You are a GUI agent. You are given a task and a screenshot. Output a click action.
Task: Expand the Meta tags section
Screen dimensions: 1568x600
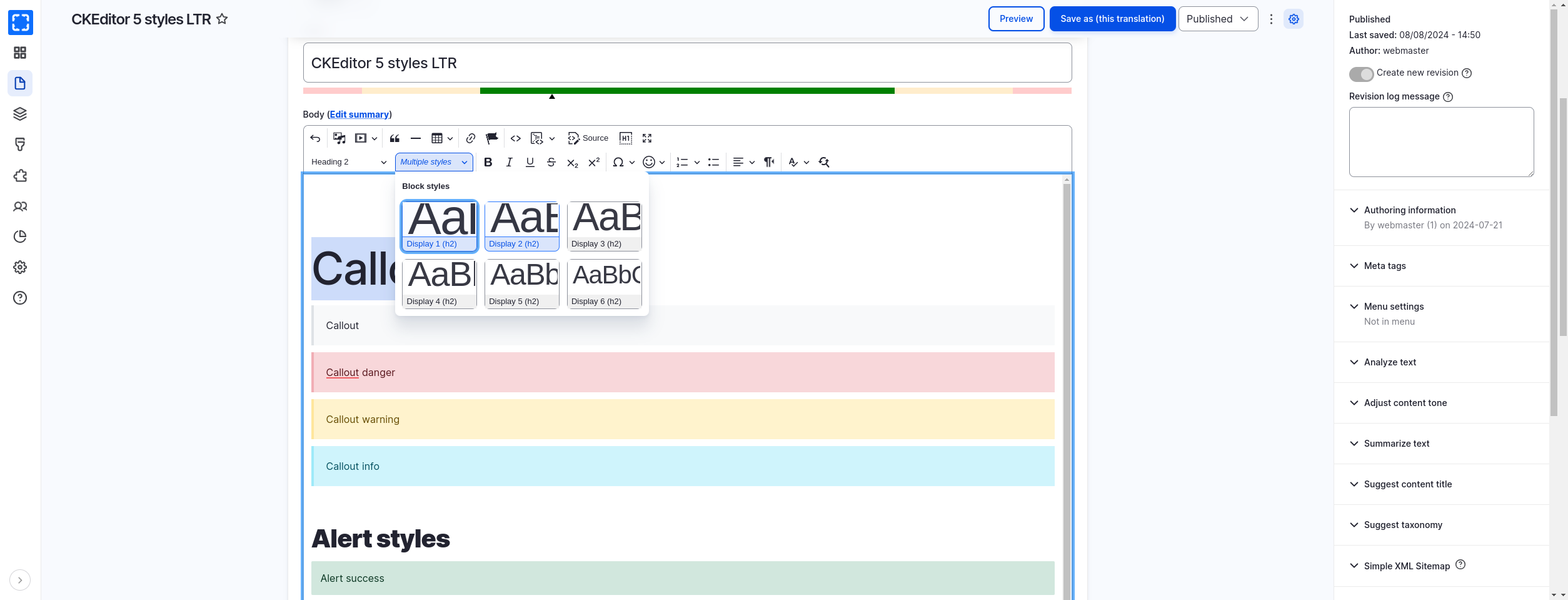(x=1385, y=266)
